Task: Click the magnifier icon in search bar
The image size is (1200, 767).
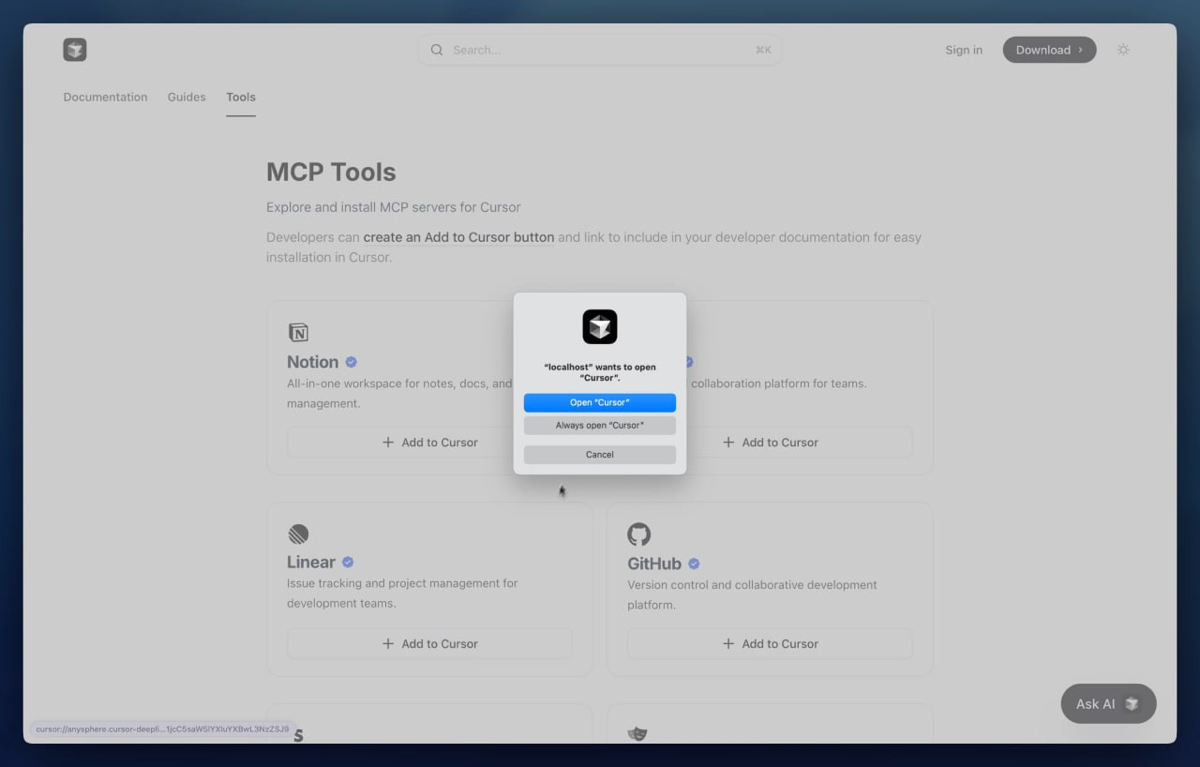Action: click(x=437, y=50)
